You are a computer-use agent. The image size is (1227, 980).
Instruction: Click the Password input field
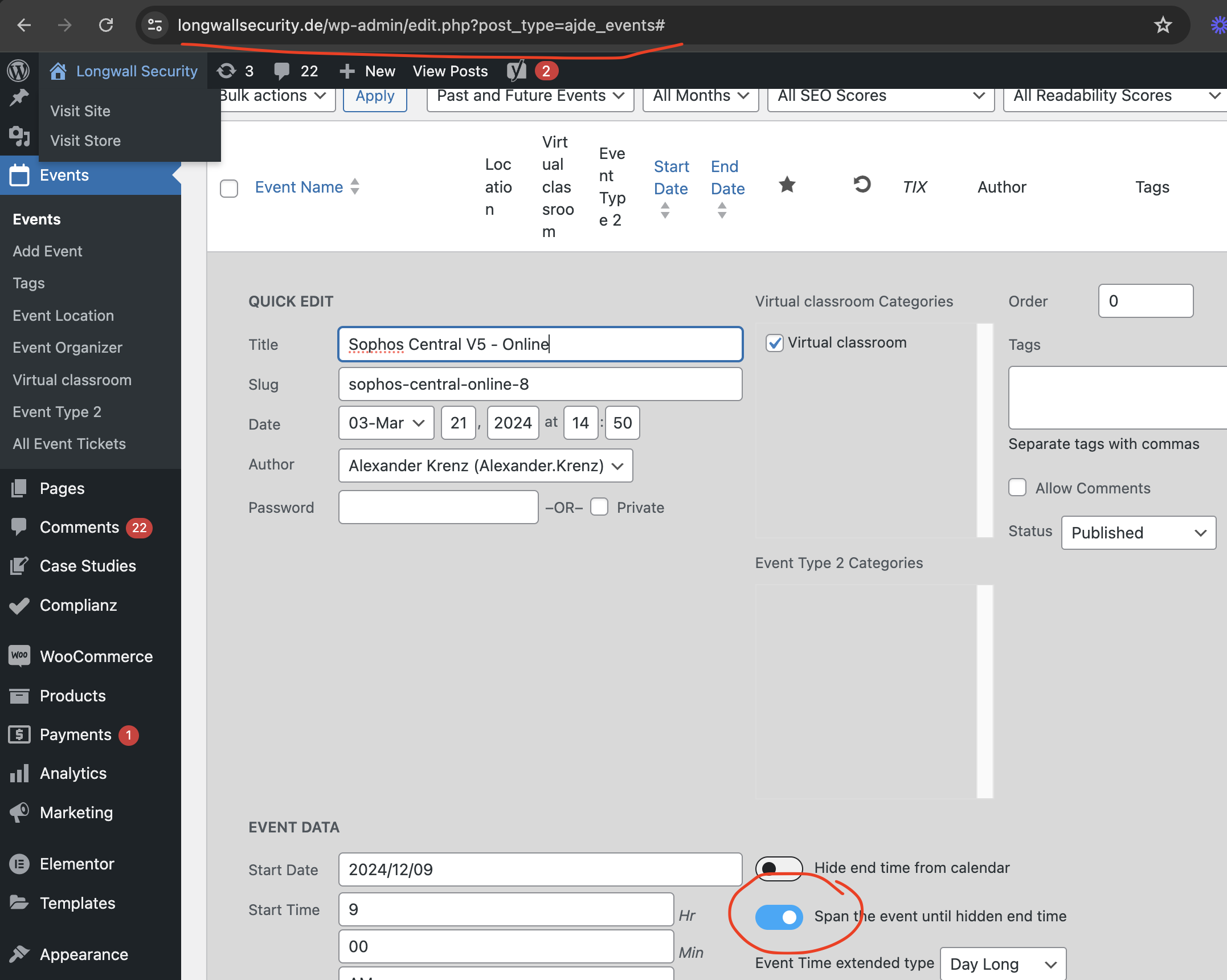(x=438, y=507)
